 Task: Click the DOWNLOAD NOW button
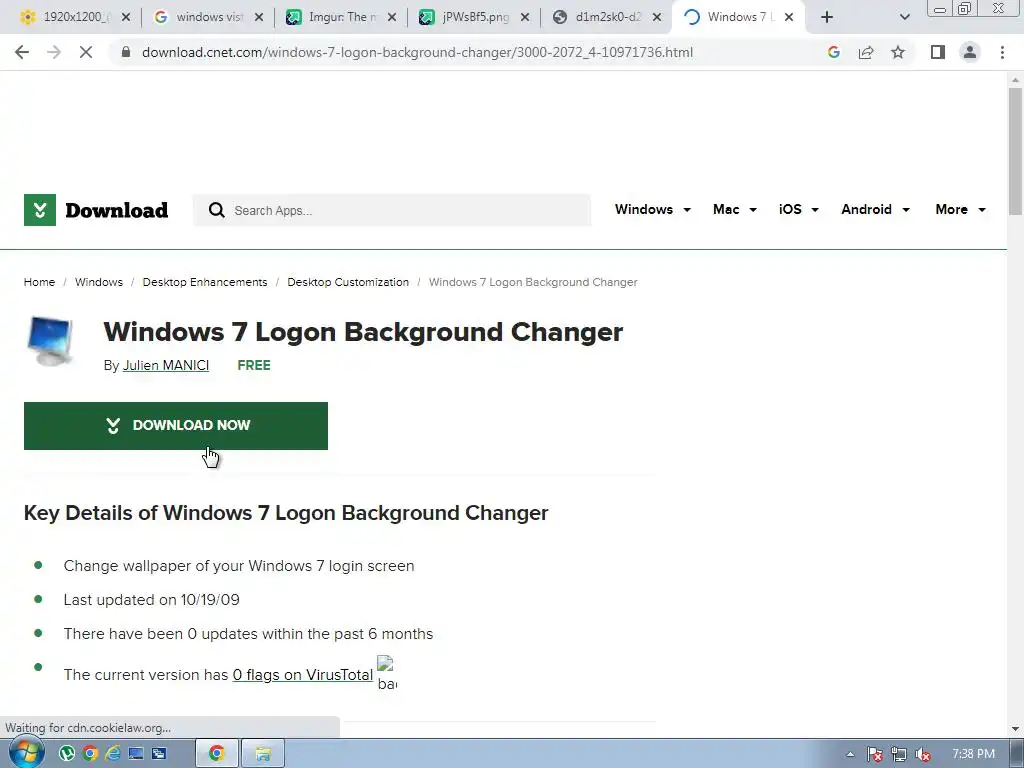[176, 426]
